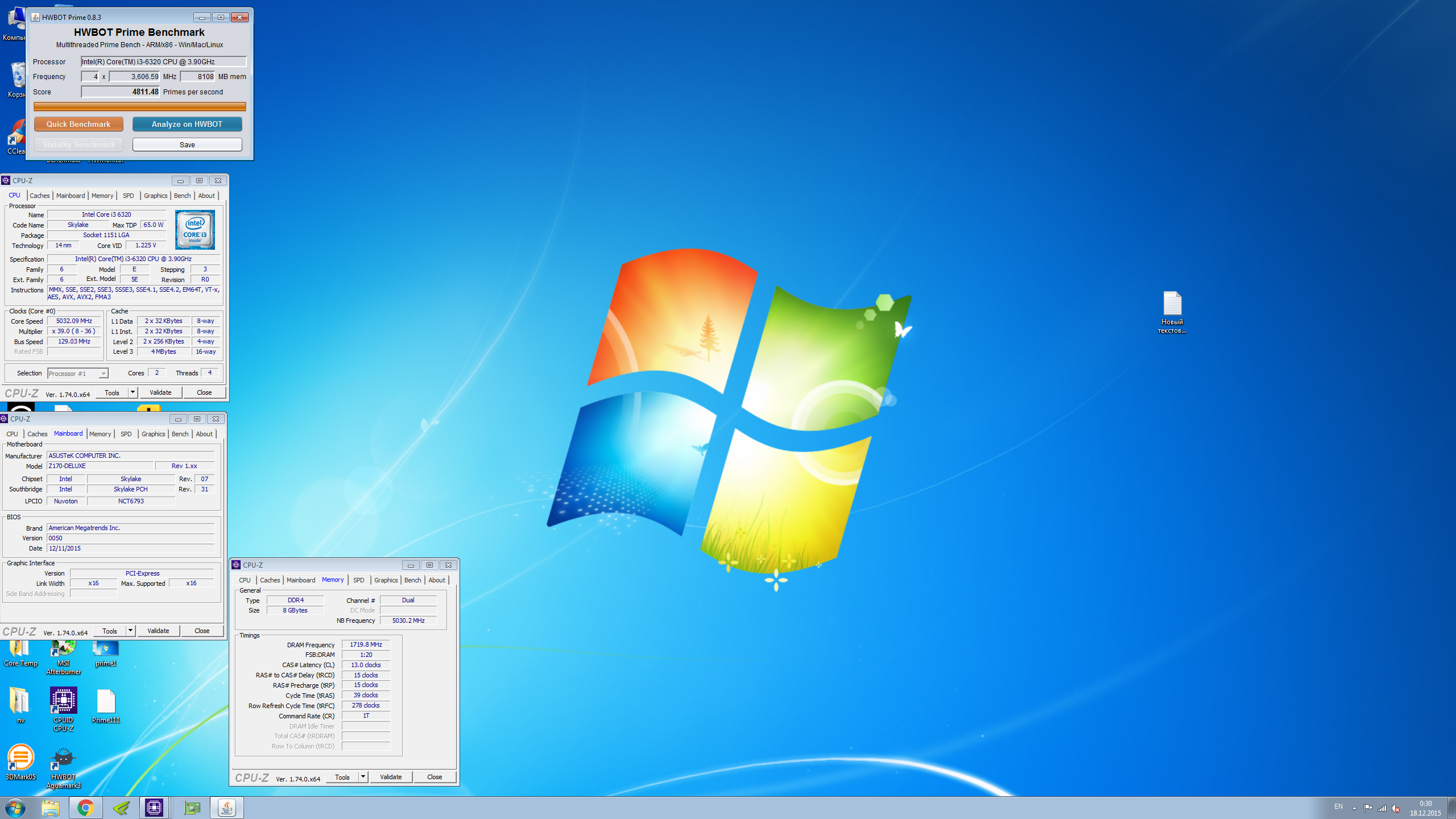Open SPD tab in Mainboard CPU-Z window
Screen dimensions: 1456x819
click(126, 434)
